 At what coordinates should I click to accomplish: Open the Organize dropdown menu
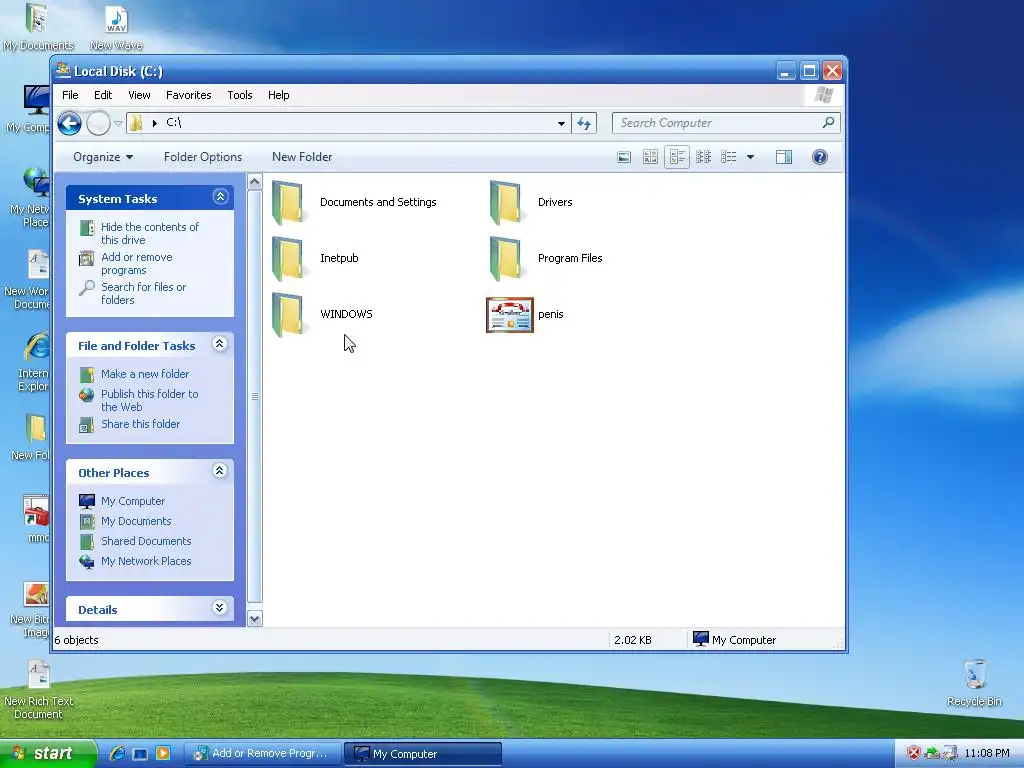[103, 157]
